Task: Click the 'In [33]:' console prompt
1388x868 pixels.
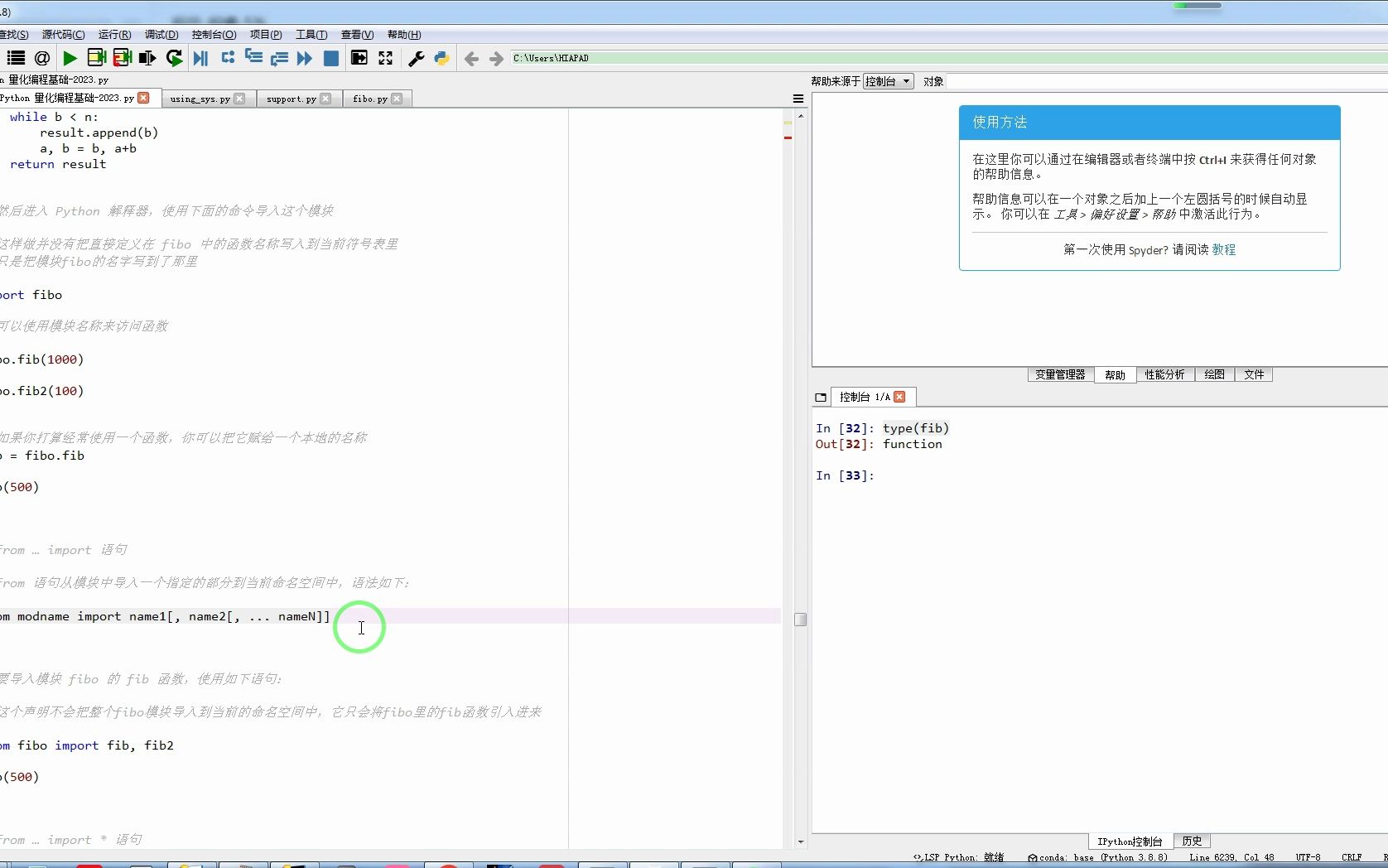Action: coord(845,475)
